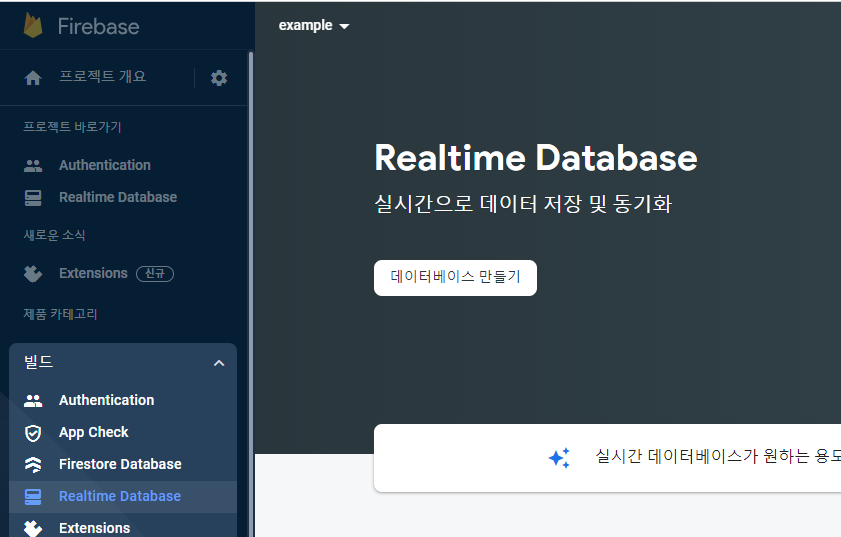
Task: Click Authentication people icon in 빌드 section
Action: tap(33, 401)
